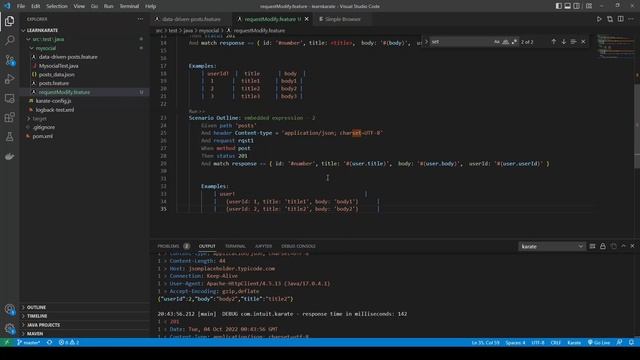Toggle secondary side bar visibility

tap(576, 6)
